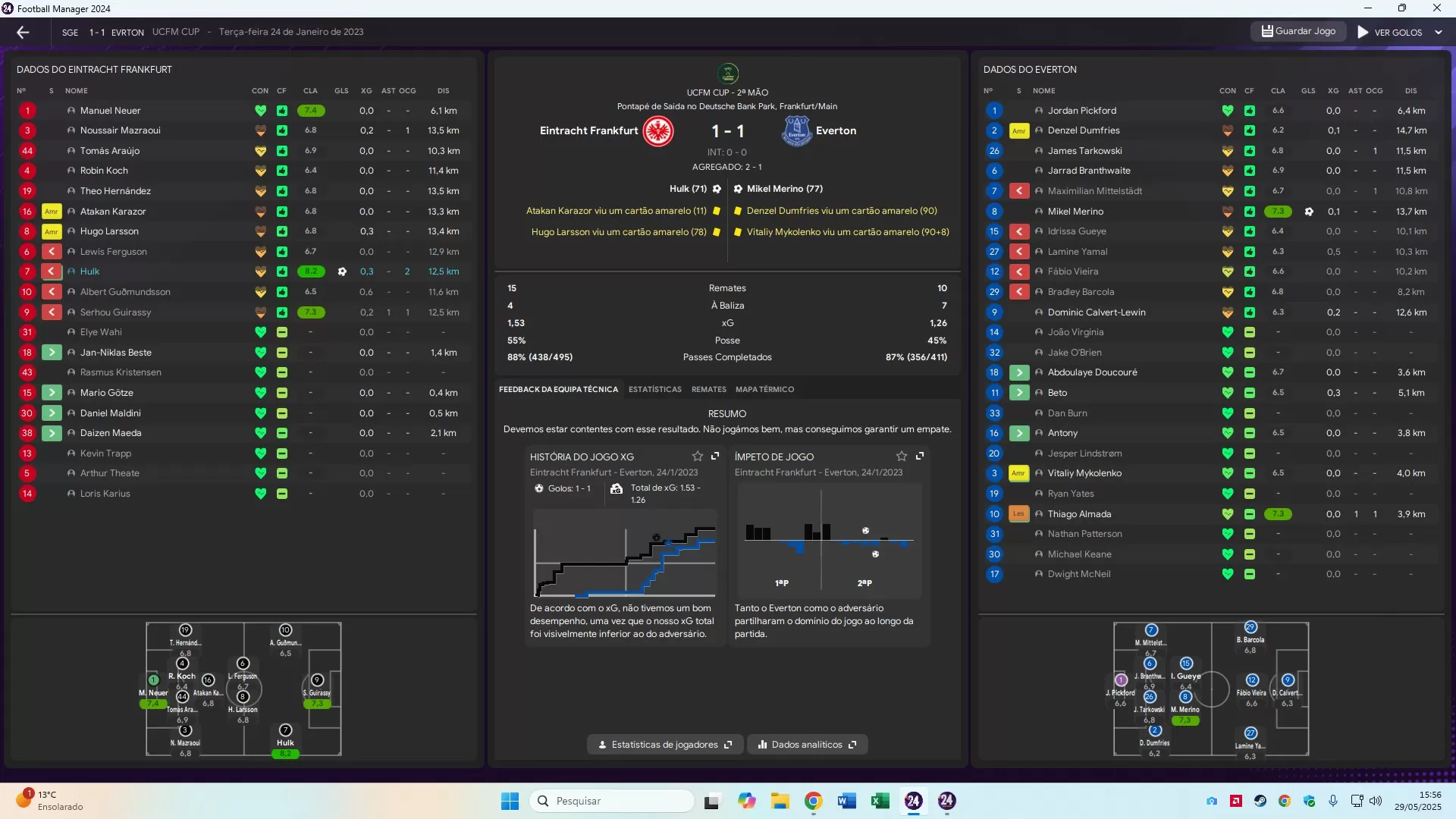1456x819 pixels.
Task: Sort the Frankfurt table by DIS column
Action: coord(443,91)
